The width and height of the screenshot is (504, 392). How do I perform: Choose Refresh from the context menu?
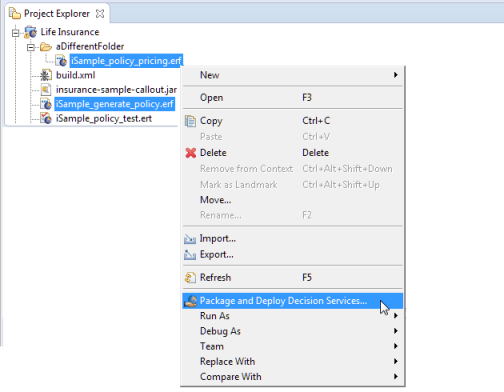tap(293, 277)
